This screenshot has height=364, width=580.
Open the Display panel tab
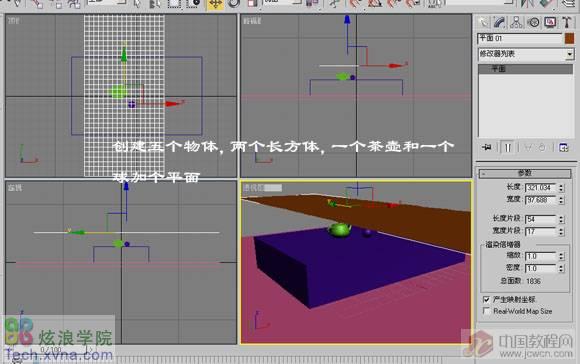(550, 23)
